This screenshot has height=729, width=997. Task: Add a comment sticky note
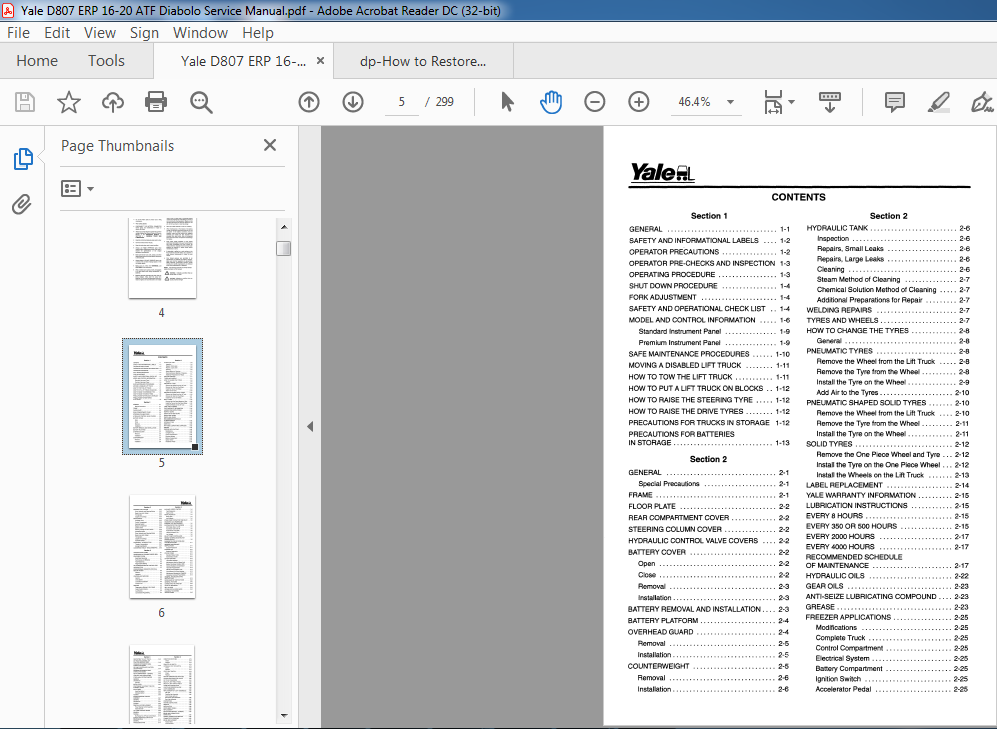coord(895,102)
